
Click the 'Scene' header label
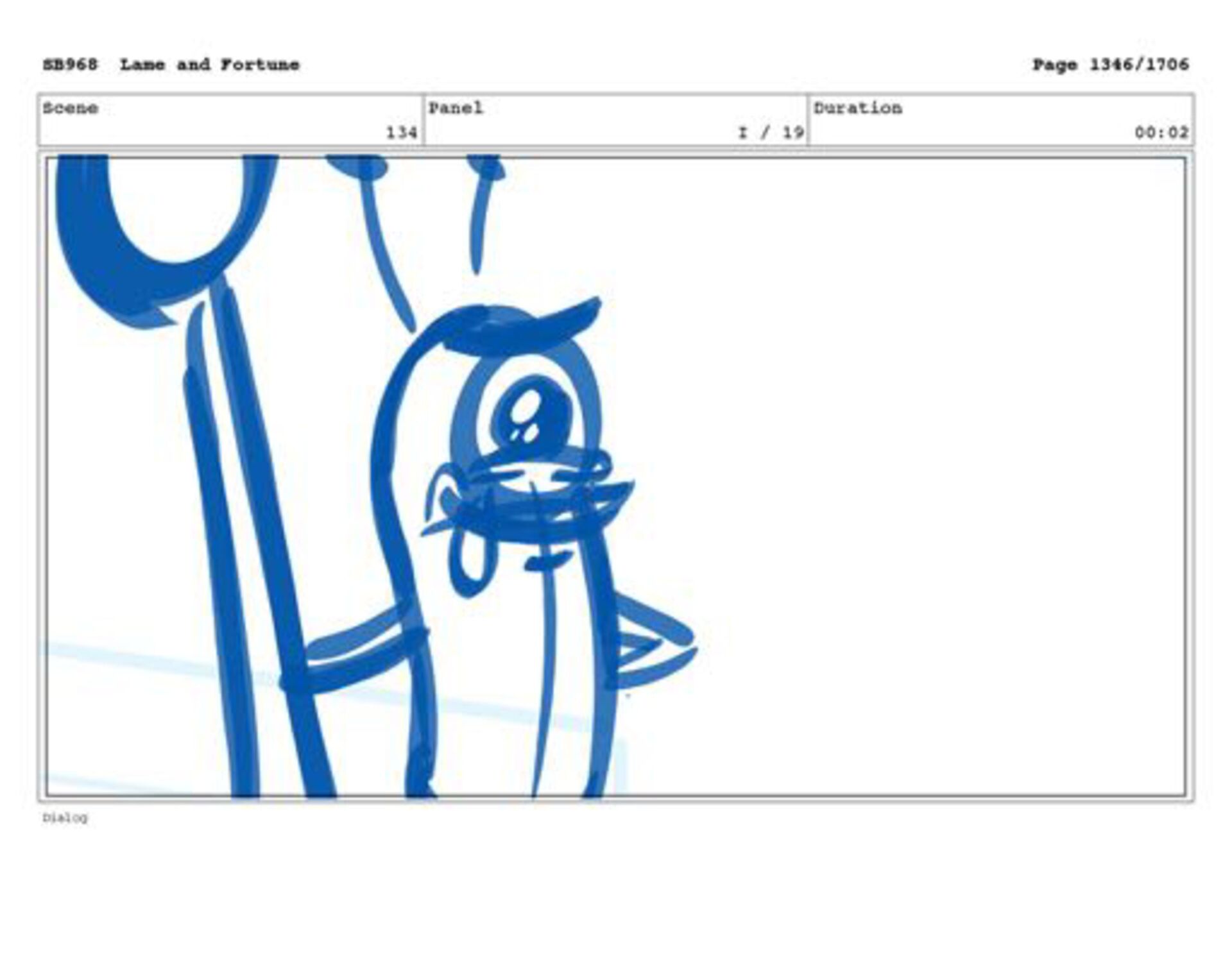point(71,108)
